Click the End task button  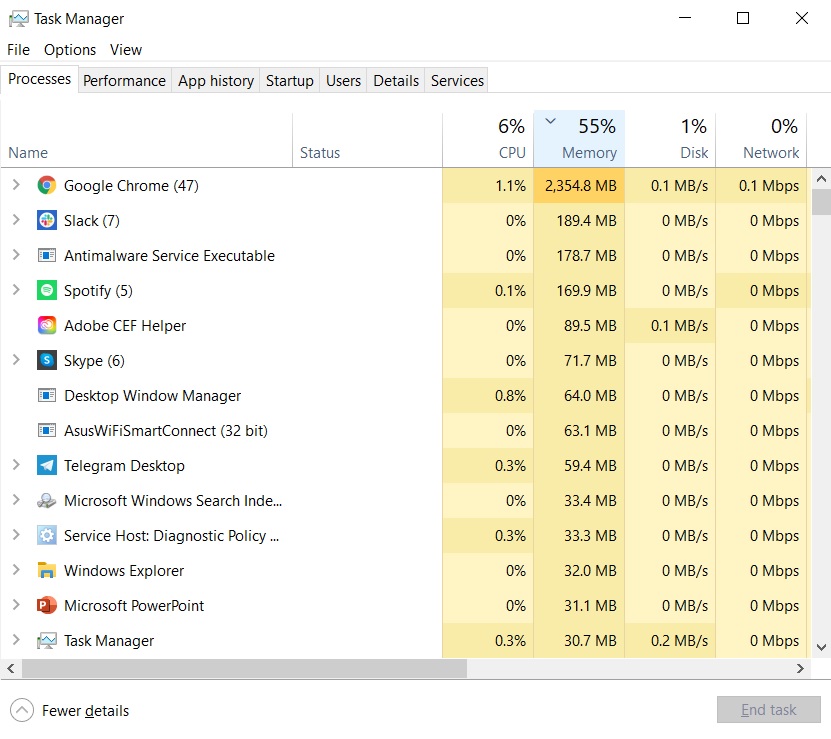click(x=768, y=710)
